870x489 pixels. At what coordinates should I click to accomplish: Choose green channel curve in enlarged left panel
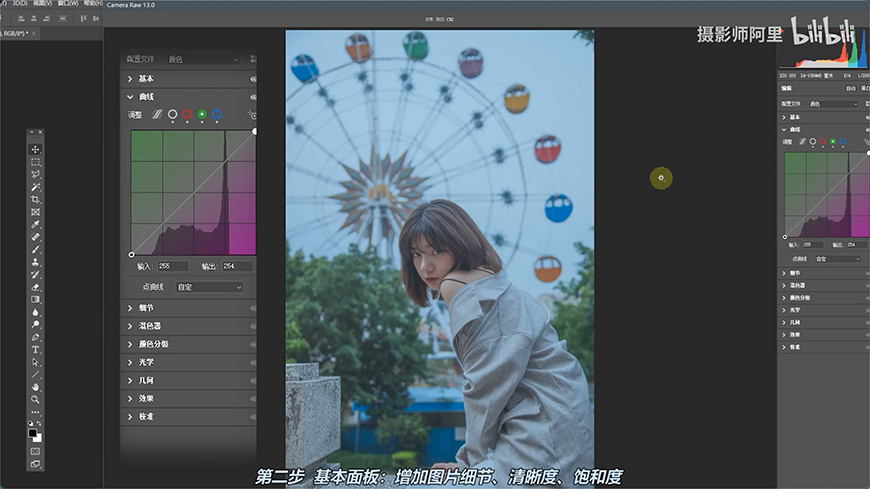point(202,115)
